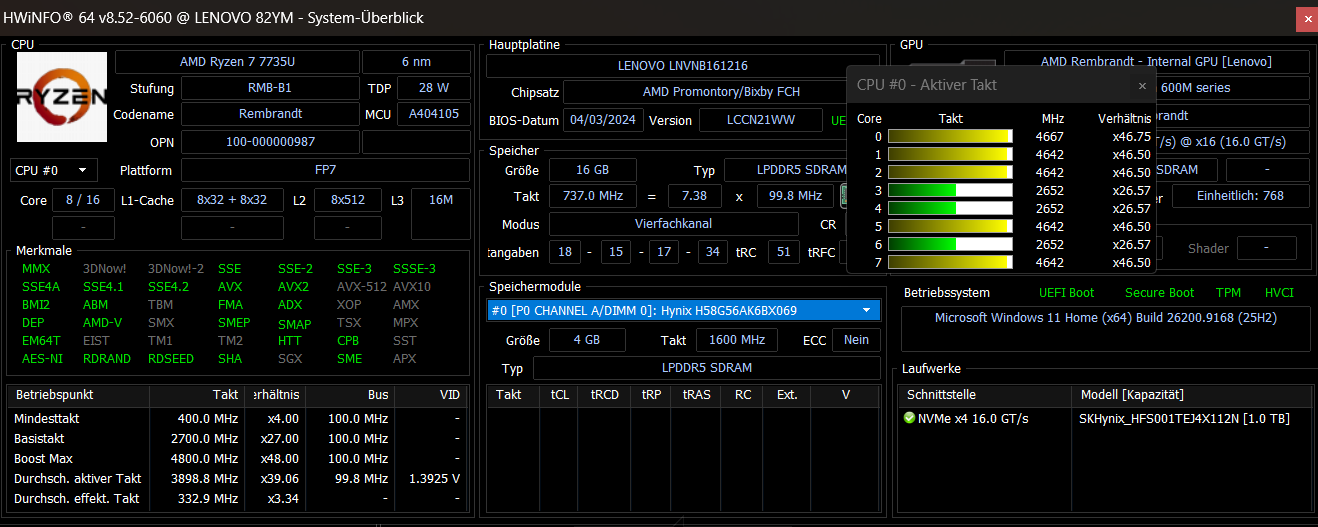The width and height of the screenshot is (1318, 527).
Task: Click the Microsoft Windows 11 Home OS field
Action: pos(1105,329)
